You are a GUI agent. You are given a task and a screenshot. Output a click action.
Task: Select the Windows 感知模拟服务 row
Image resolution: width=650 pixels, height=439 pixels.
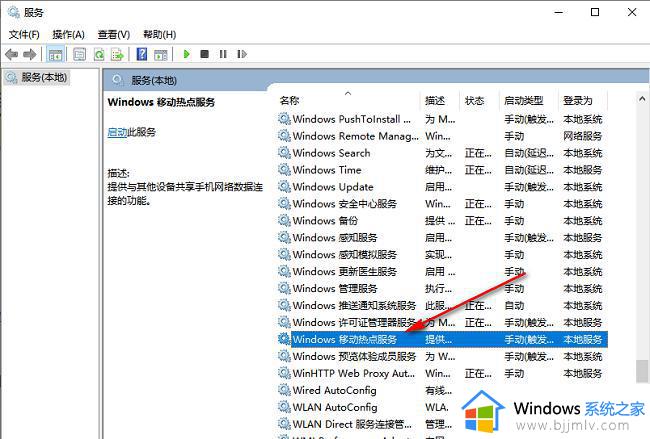pyautogui.click(x=442, y=255)
